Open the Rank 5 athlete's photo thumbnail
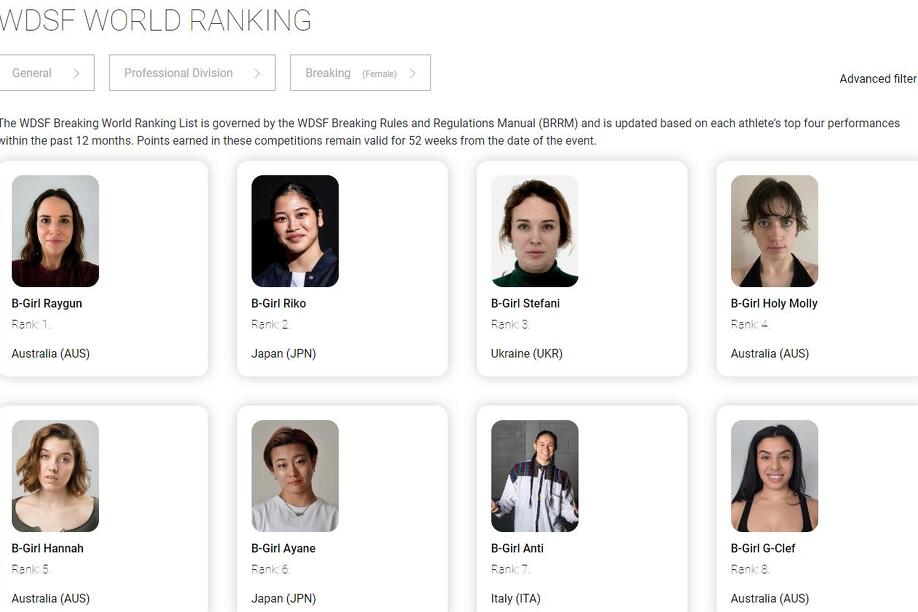This screenshot has width=918, height=612. click(x=55, y=476)
